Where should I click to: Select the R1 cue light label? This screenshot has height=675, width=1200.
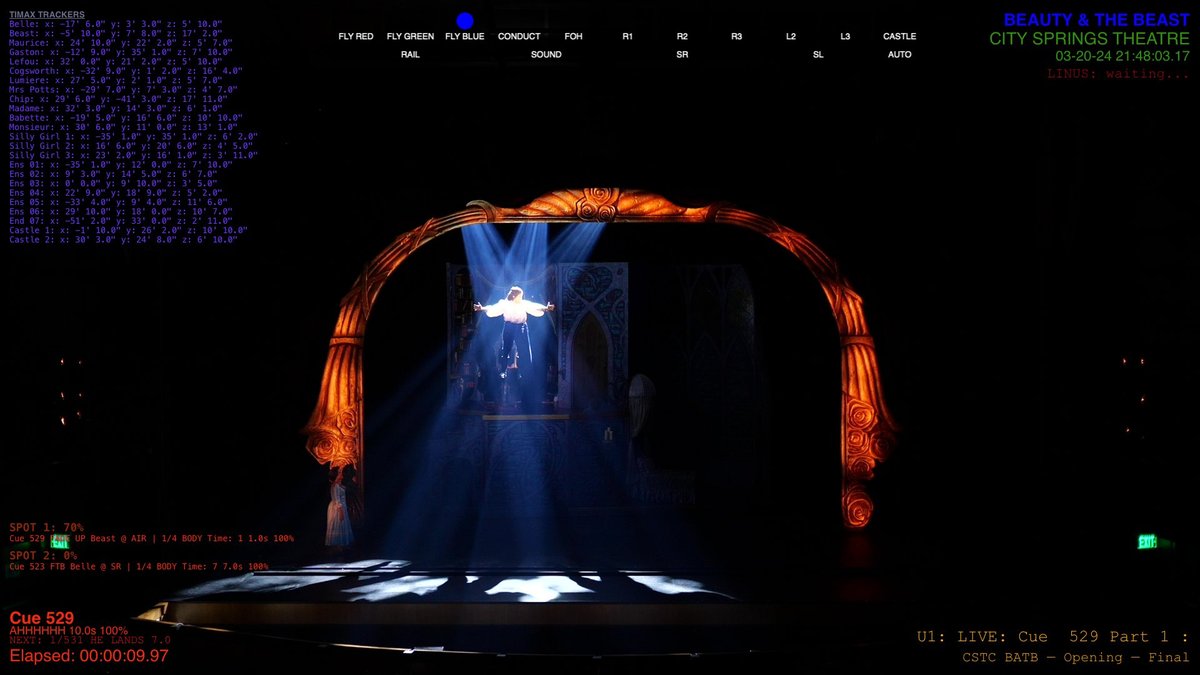click(x=628, y=36)
